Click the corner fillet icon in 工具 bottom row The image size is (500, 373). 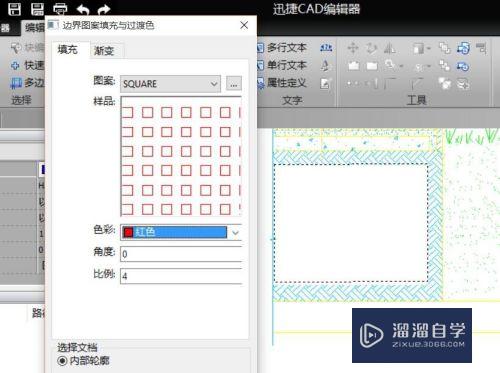pyautogui.click(x=390, y=83)
